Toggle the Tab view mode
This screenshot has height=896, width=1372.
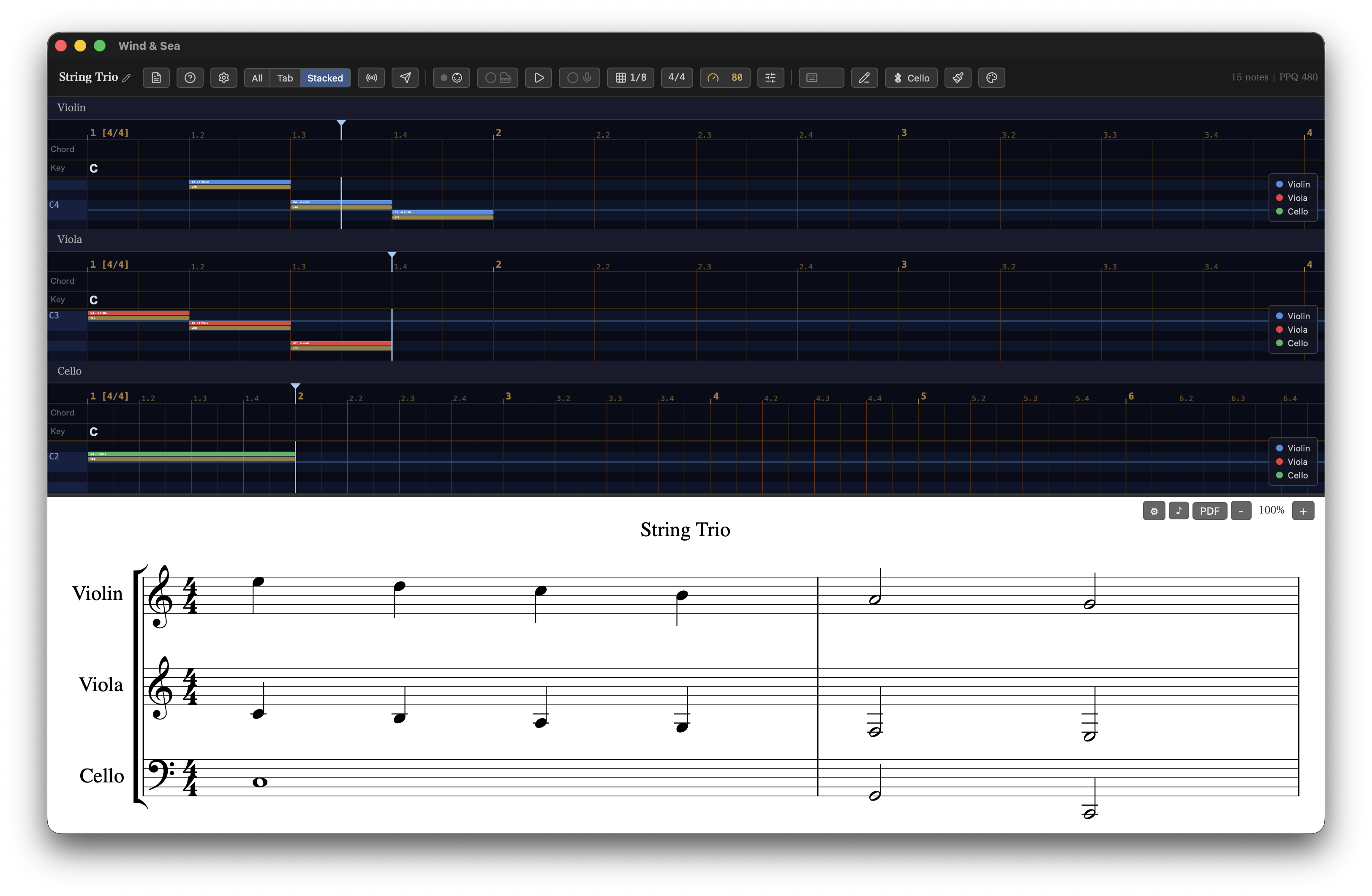click(285, 78)
